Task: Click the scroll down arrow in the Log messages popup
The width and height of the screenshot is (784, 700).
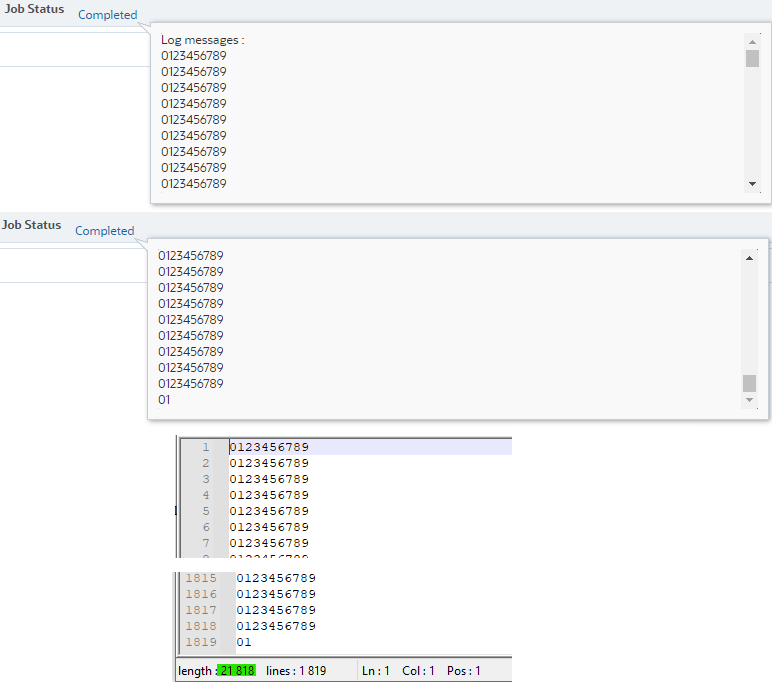Action: click(752, 184)
